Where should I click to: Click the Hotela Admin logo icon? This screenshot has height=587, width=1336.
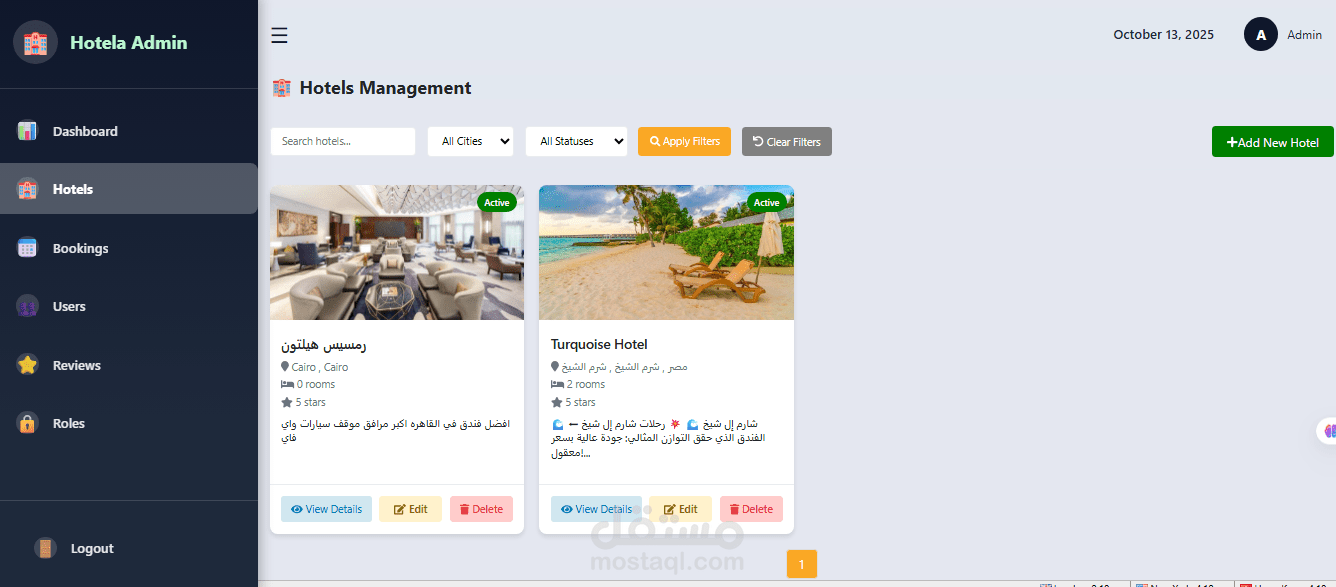(35, 42)
